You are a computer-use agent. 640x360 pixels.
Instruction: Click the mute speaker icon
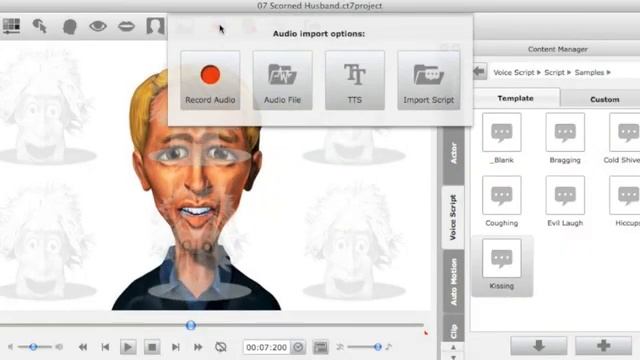(11, 347)
